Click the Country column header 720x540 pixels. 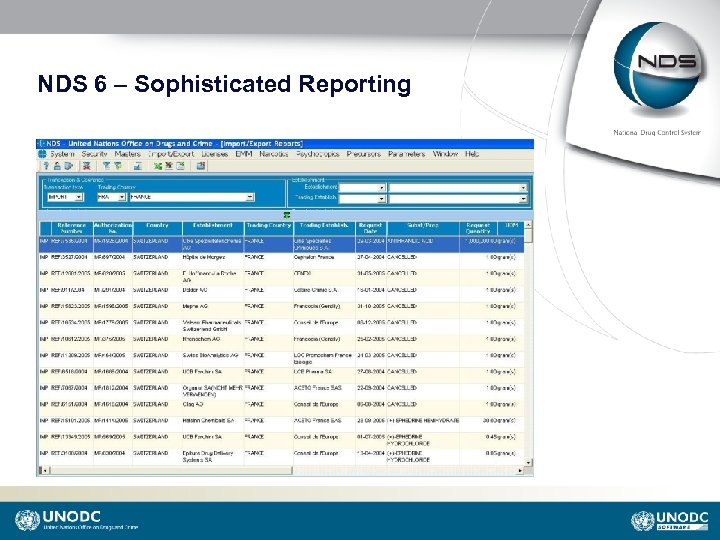pos(158,228)
